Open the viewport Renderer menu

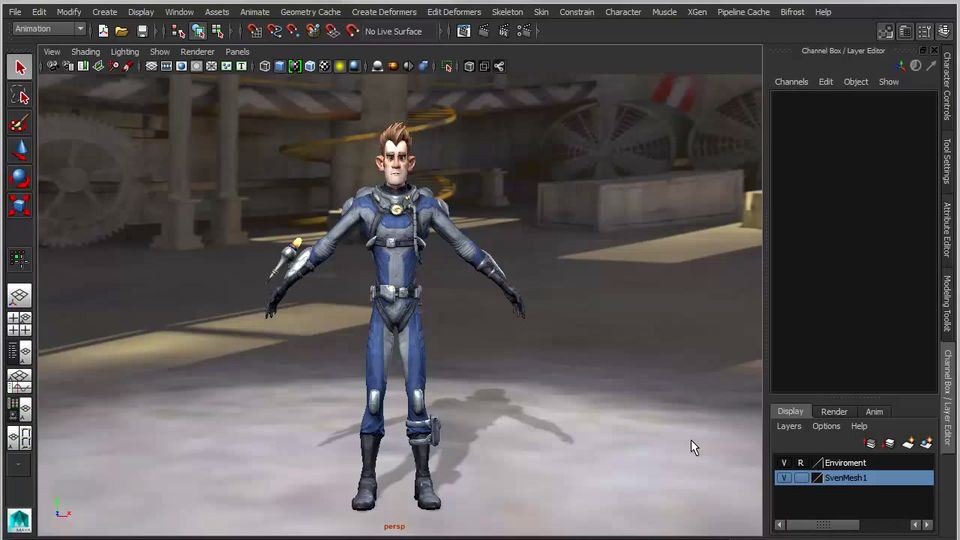[197, 52]
